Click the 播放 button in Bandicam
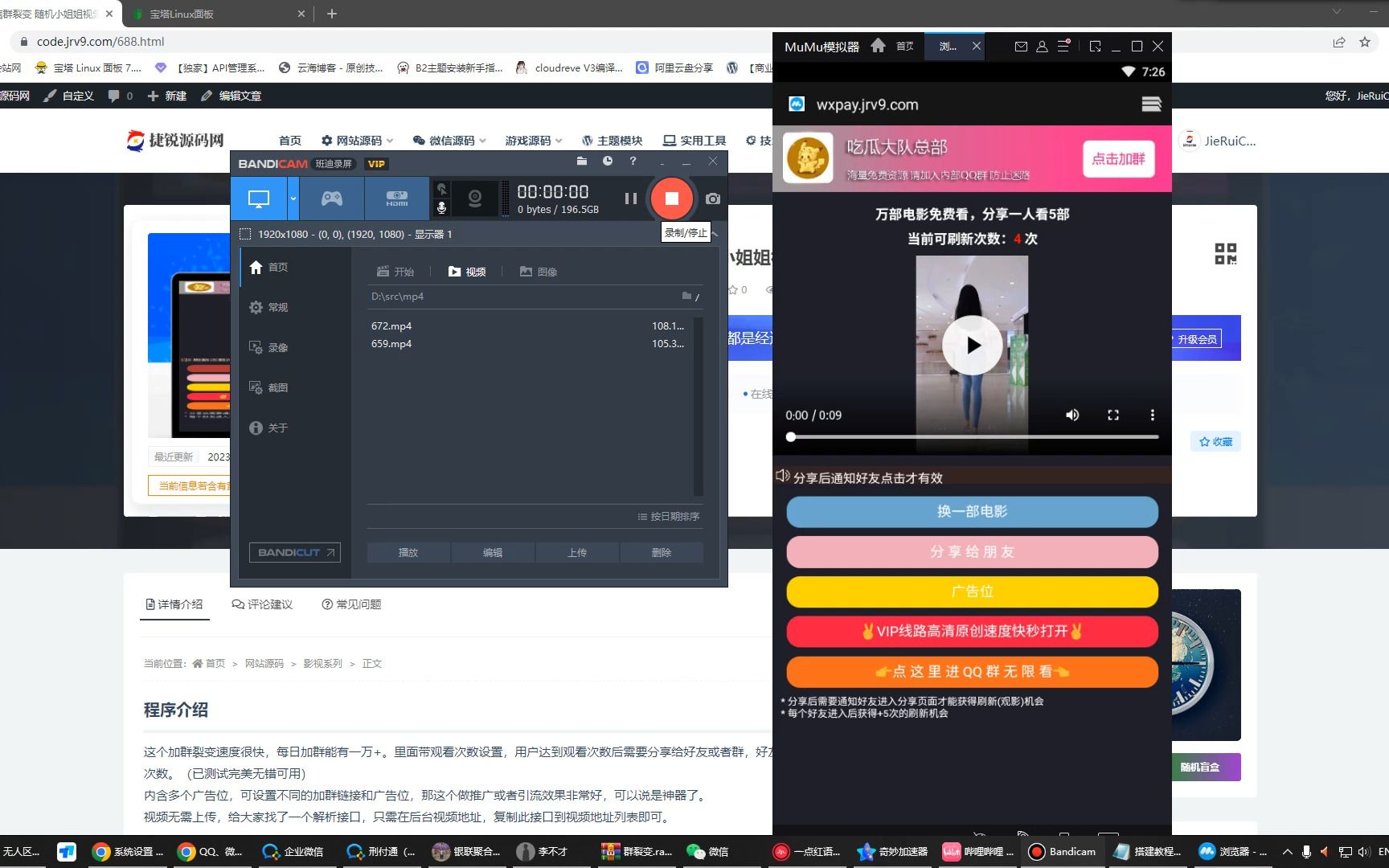Screen dimensions: 1389x868 pos(408,553)
